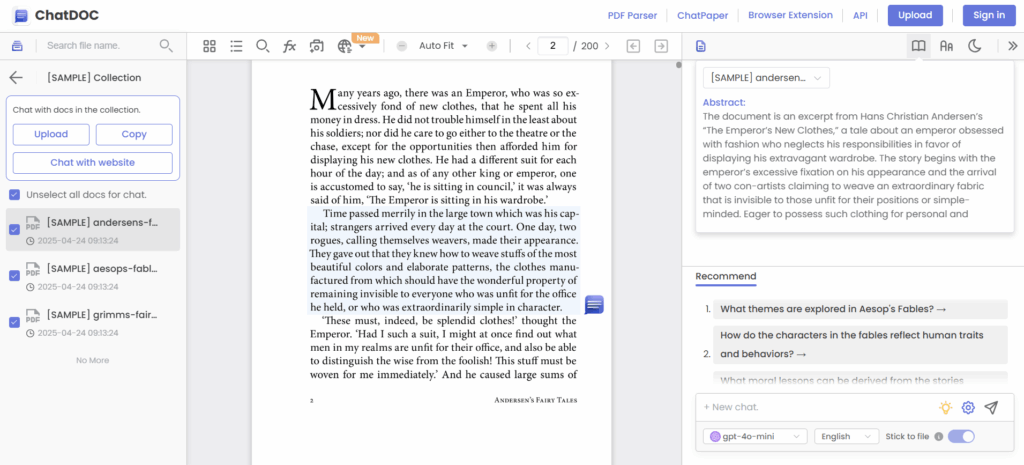Ask how characters reflect human traits question
The image size is (1024, 465).
point(860,345)
